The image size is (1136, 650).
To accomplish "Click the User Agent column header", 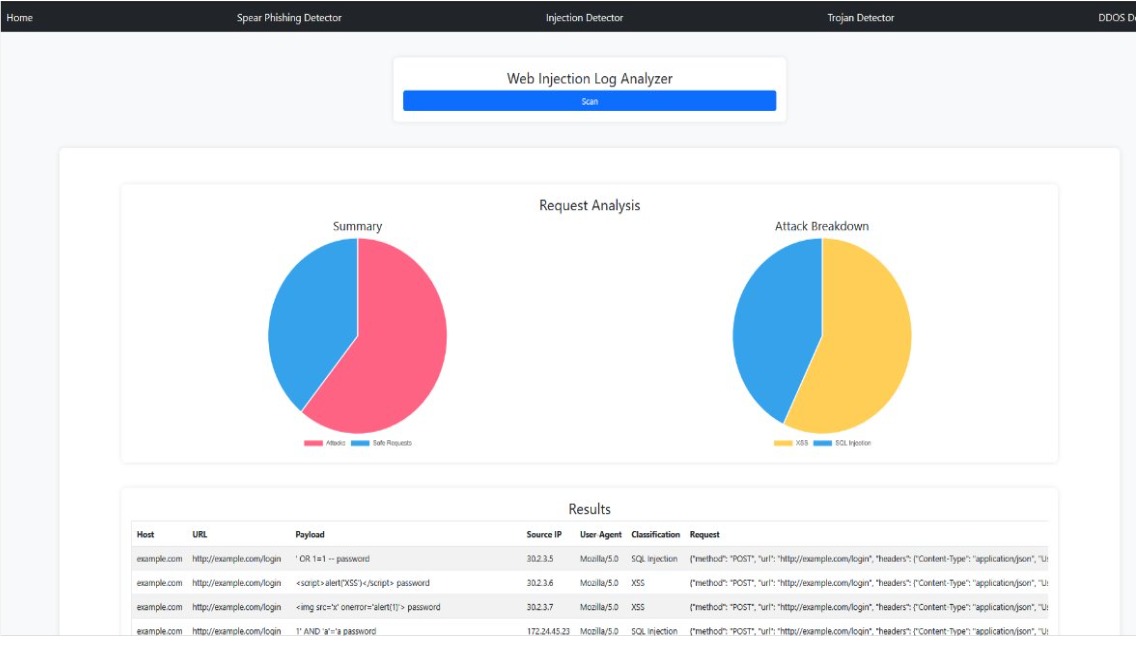I will pyautogui.click(x=601, y=535).
